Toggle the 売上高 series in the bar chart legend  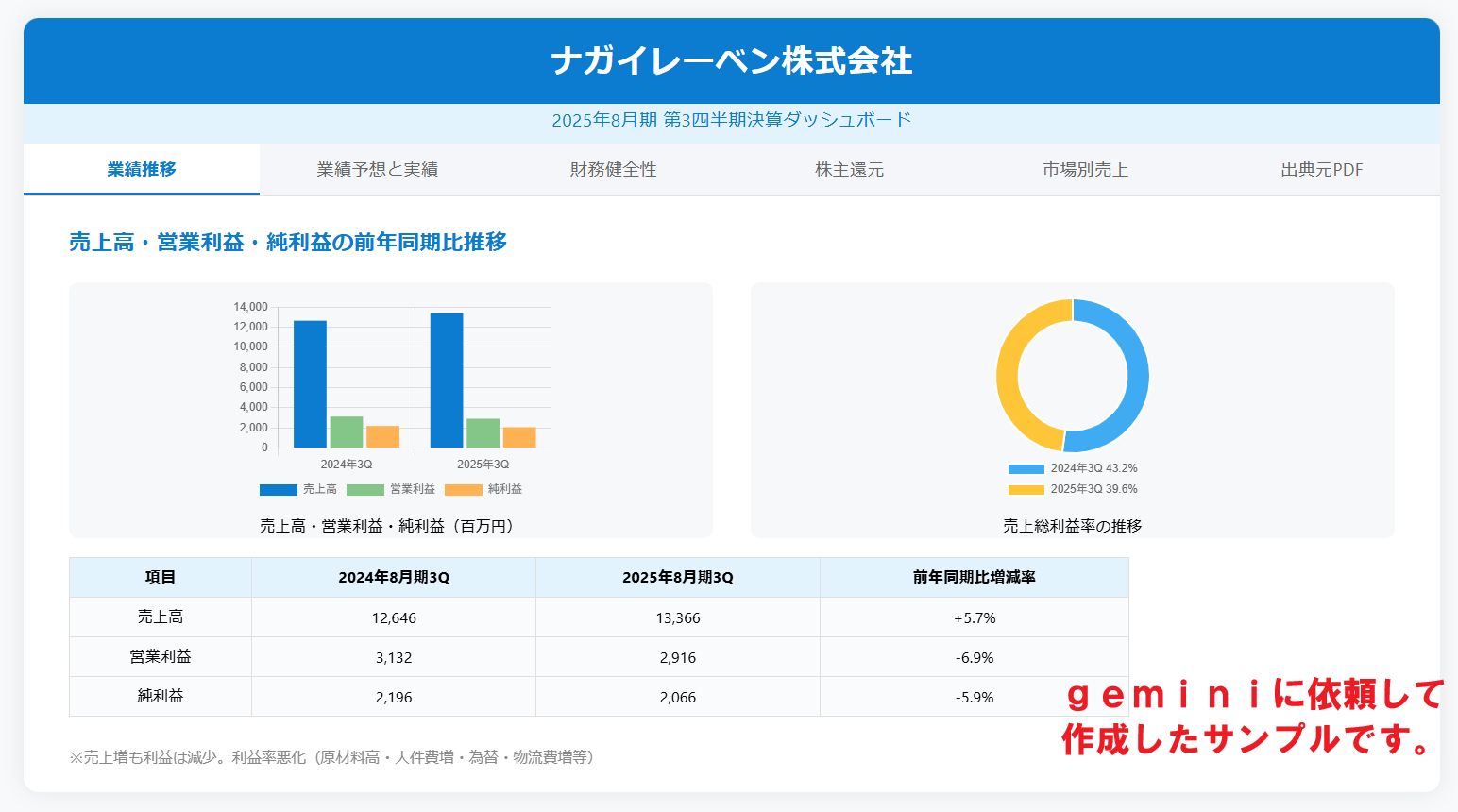[301, 489]
